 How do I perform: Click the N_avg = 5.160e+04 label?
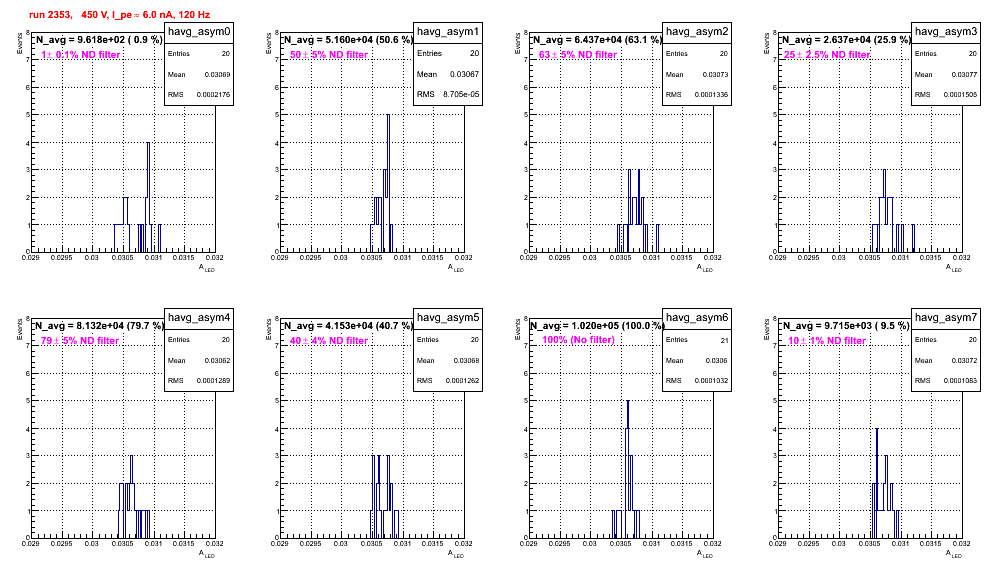[348, 39]
